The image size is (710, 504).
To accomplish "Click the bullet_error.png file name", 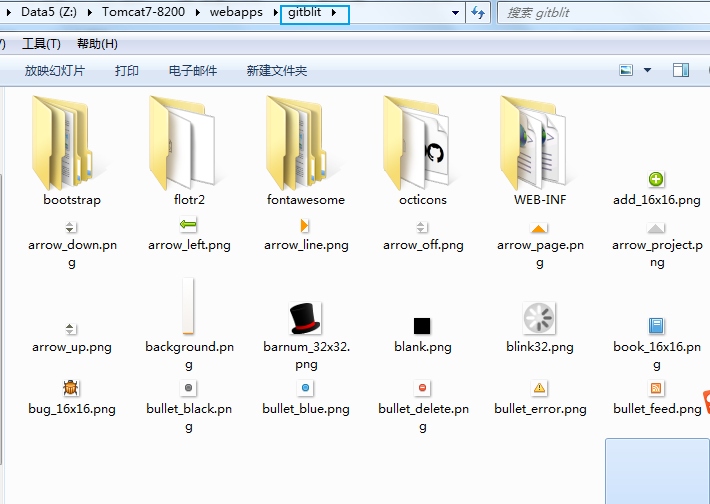I will point(540,409).
